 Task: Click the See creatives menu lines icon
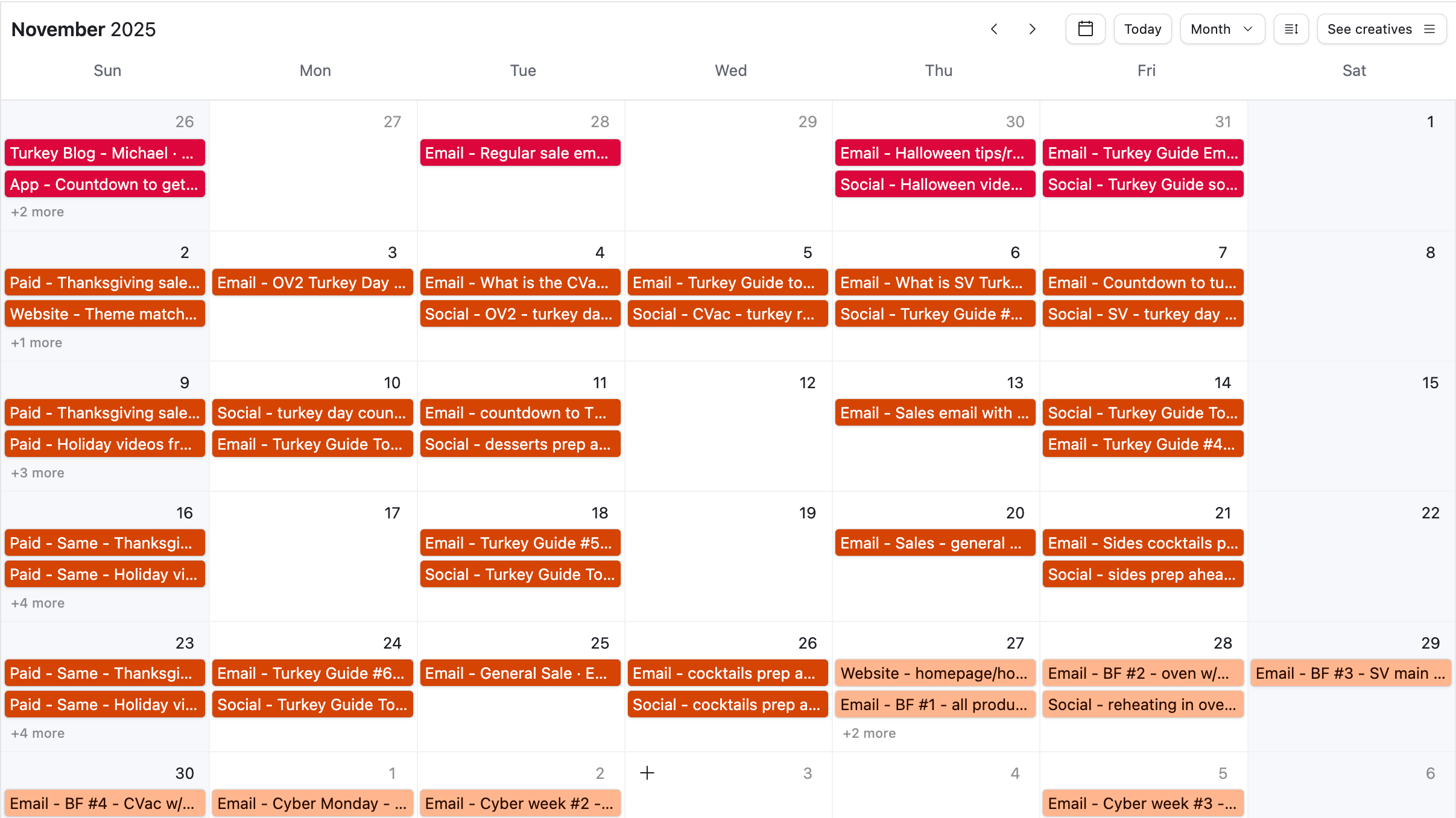click(x=1429, y=29)
